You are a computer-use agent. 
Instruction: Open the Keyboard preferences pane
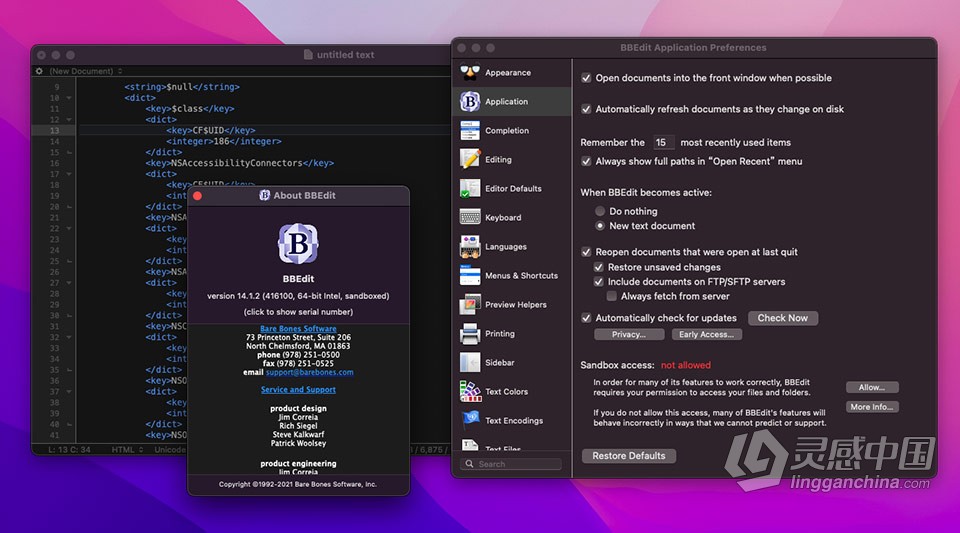[512, 217]
